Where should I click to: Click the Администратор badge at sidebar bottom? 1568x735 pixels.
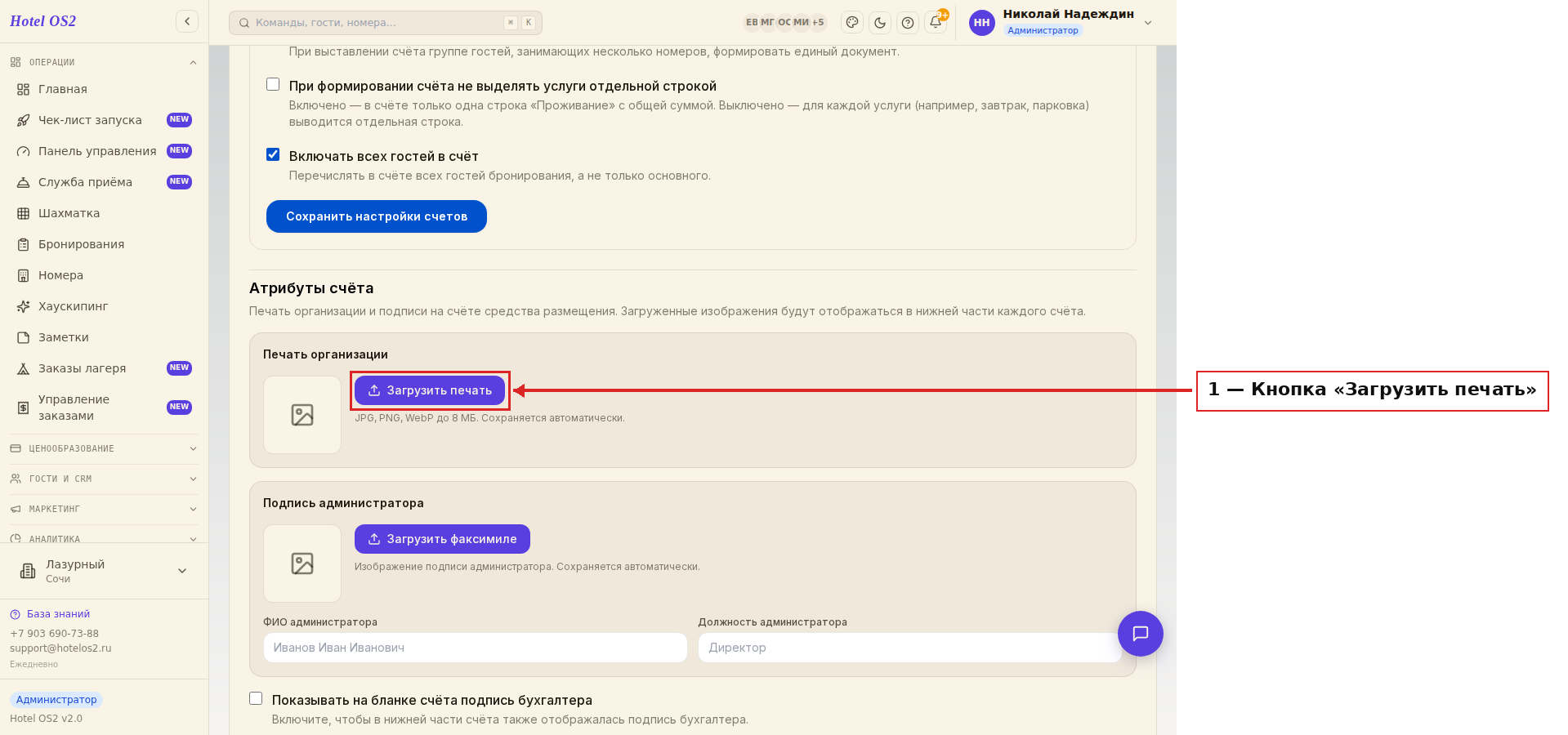(x=56, y=700)
